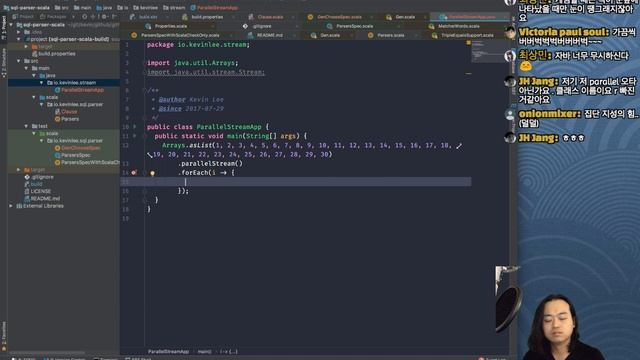Click the yellow lightbulb intention icon
The width and height of the screenshot is (640, 360).
(152, 173)
